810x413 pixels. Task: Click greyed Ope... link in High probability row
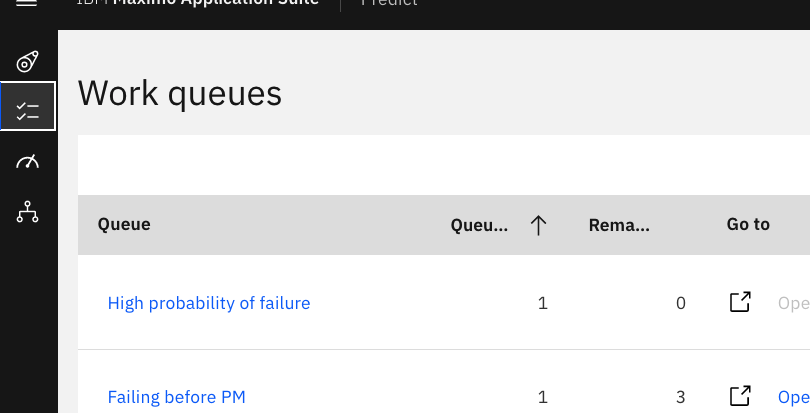[793, 303]
